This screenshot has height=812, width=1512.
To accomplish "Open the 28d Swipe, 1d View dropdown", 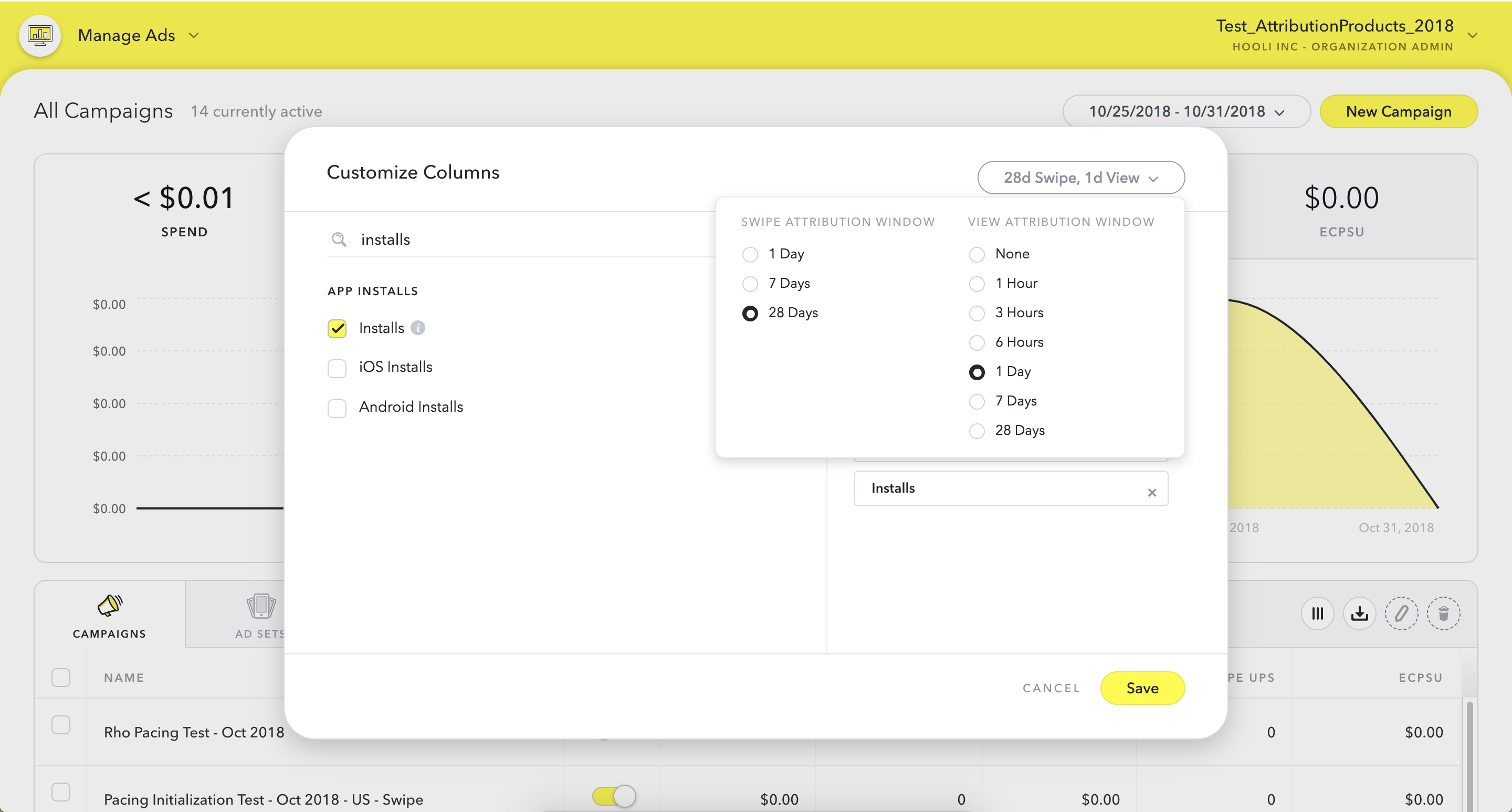I will coord(1080,178).
